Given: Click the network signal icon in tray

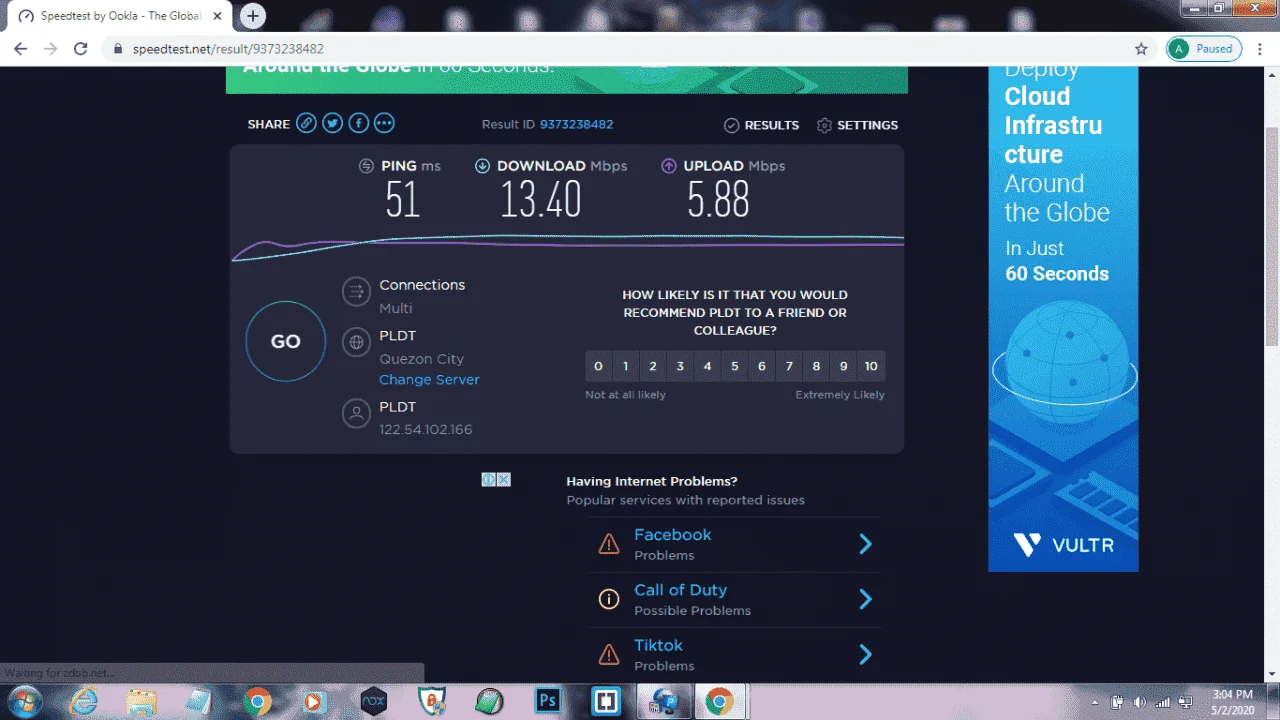Looking at the screenshot, I should tap(1163, 701).
